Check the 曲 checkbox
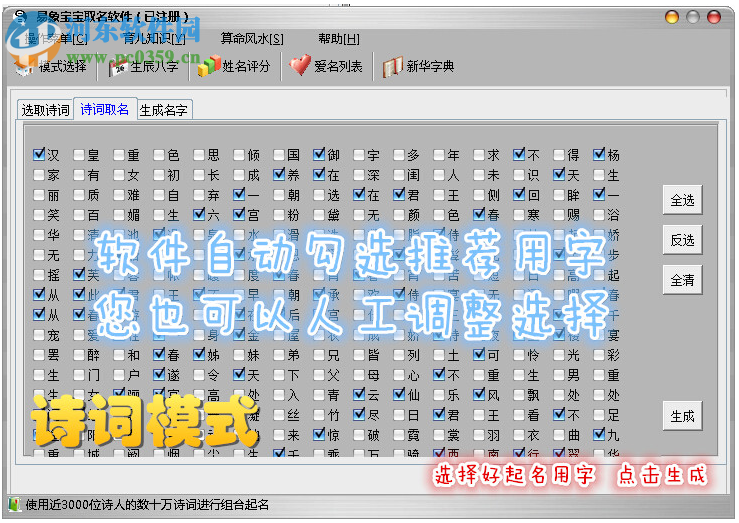Image resolution: width=739 pixels, height=523 pixels. pyautogui.click(x=559, y=435)
